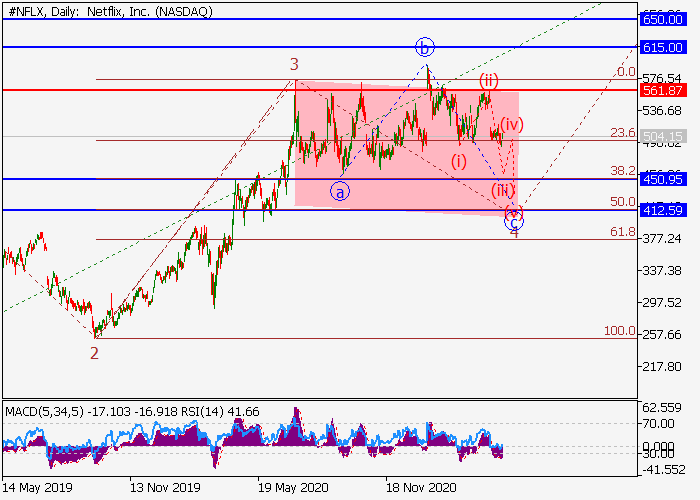Click the 257.66 price axis value
The width and height of the screenshot is (700, 500).
[x=662, y=334]
